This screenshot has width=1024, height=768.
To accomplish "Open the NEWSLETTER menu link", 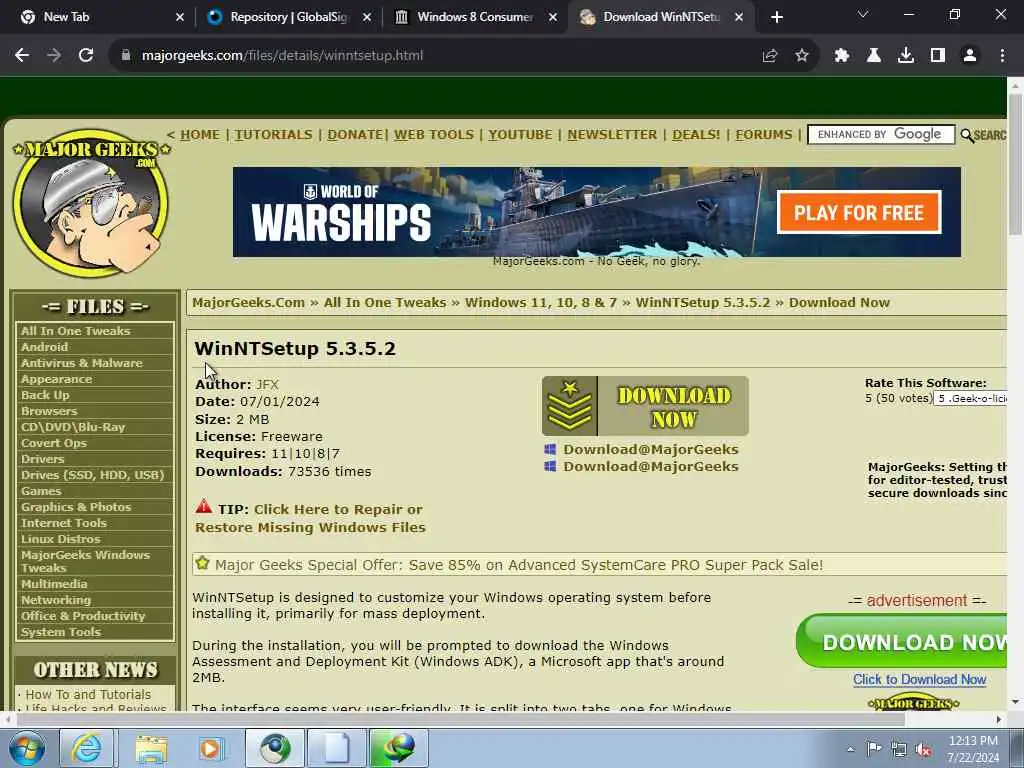I will 612,135.
